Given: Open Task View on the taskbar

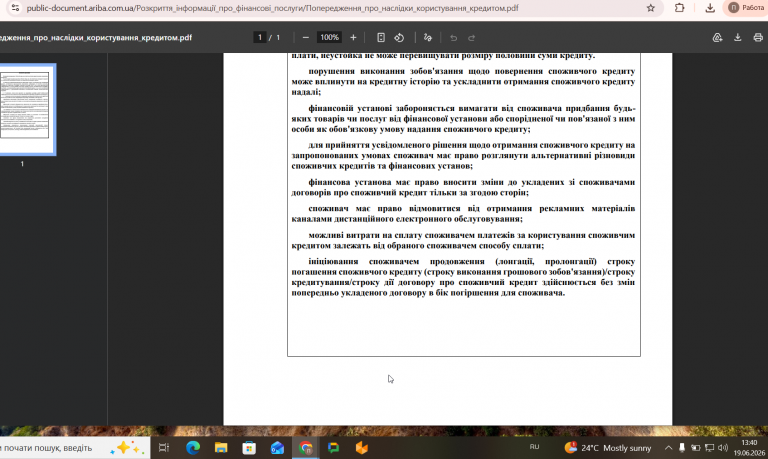Looking at the screenshot, I should click(164, 448).
